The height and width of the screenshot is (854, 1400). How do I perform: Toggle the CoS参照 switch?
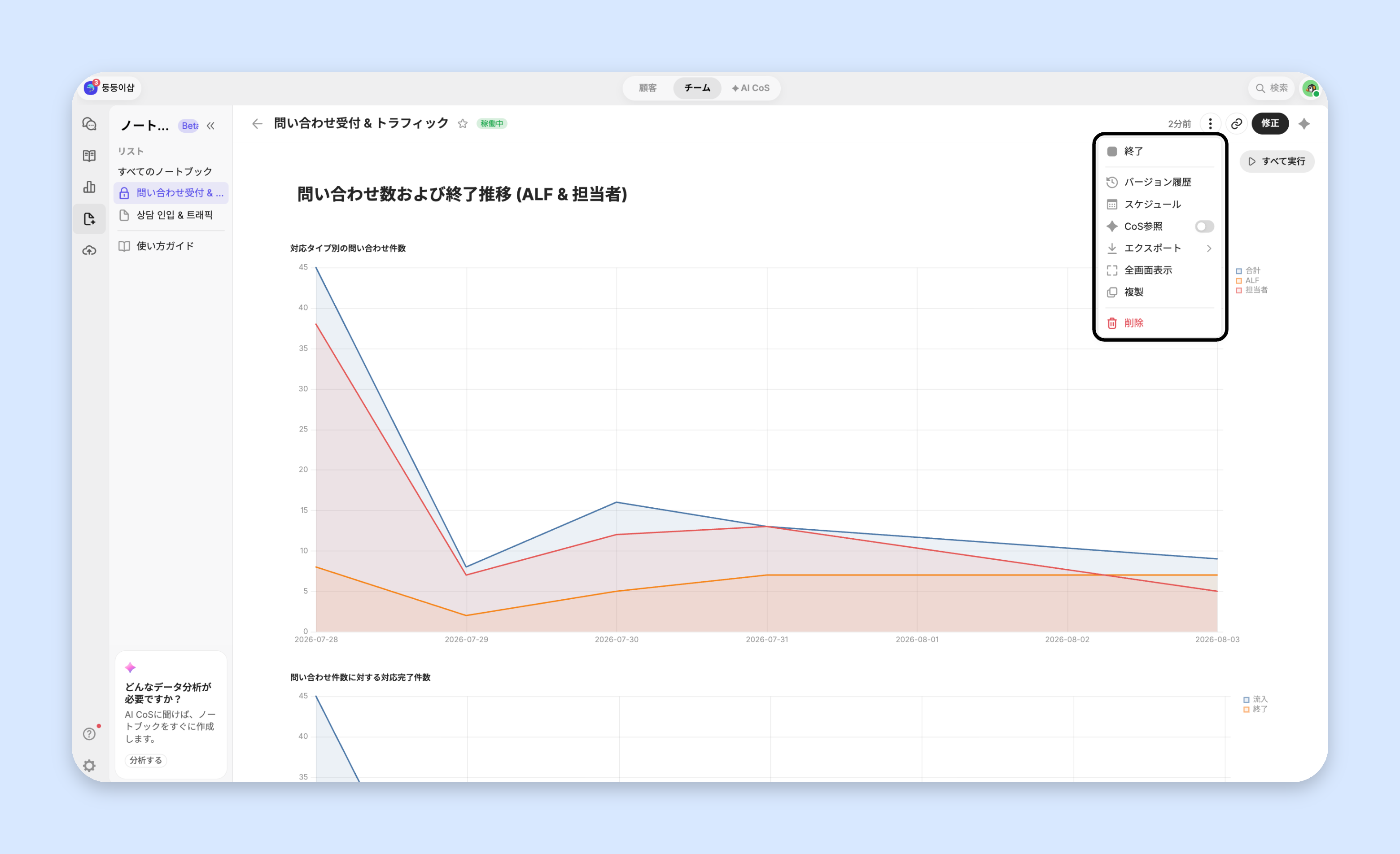click(1204, 227)
